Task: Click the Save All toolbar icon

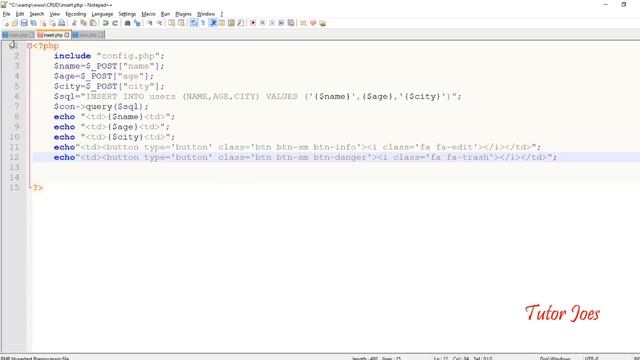Action: [x=33, y=23]
